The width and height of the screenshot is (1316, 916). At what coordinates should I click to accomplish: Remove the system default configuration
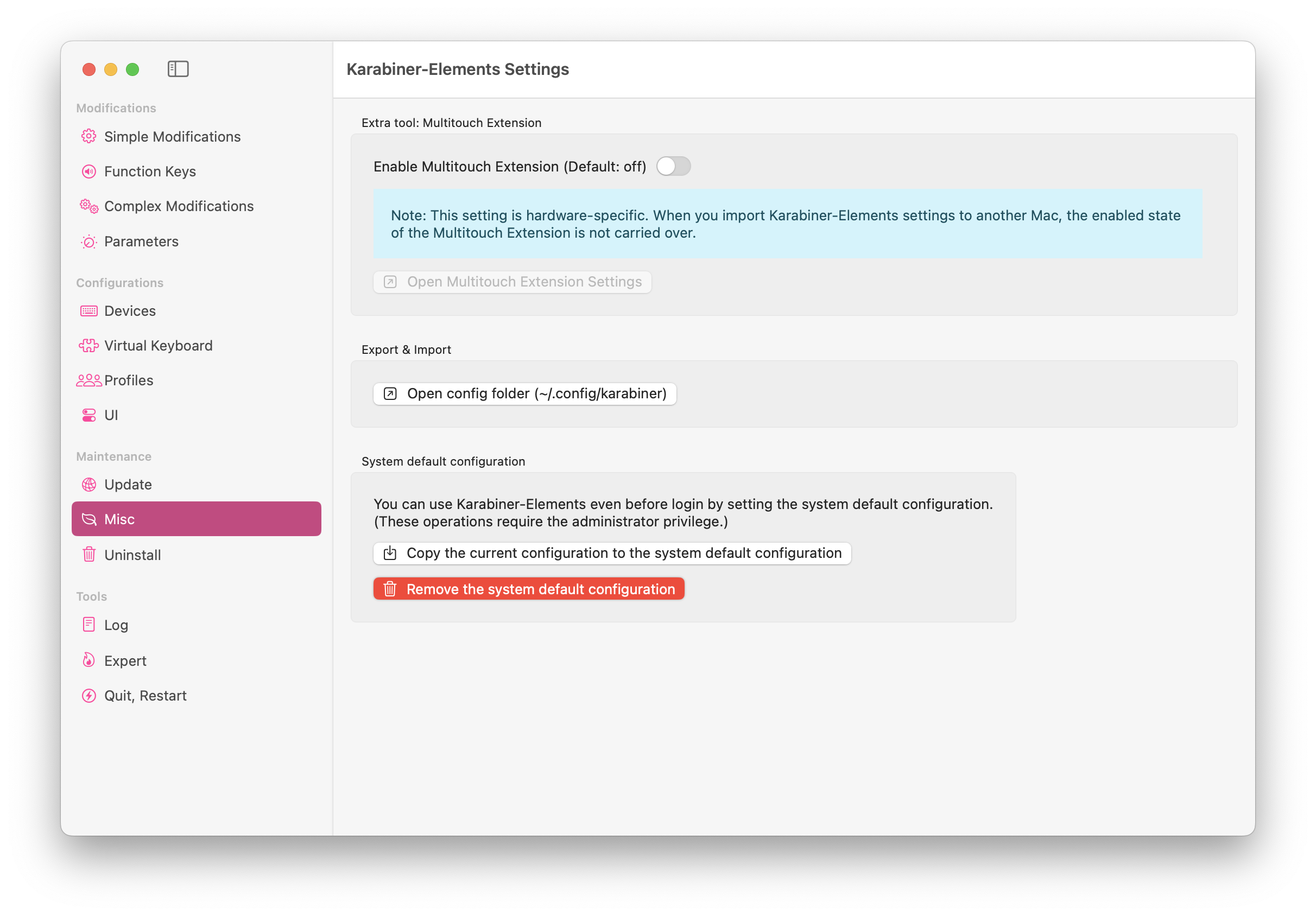coord(528,589)
